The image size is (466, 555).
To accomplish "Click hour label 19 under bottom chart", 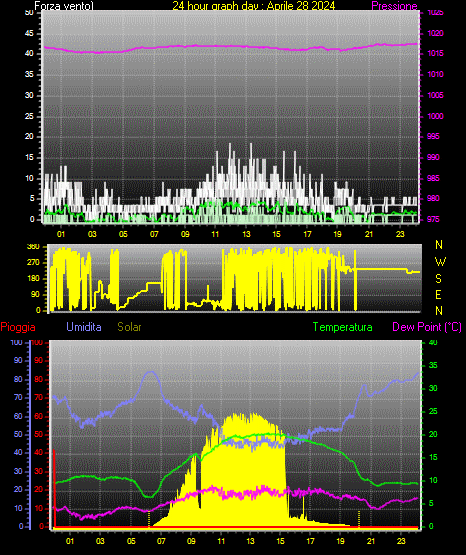I will pos(340,541).
